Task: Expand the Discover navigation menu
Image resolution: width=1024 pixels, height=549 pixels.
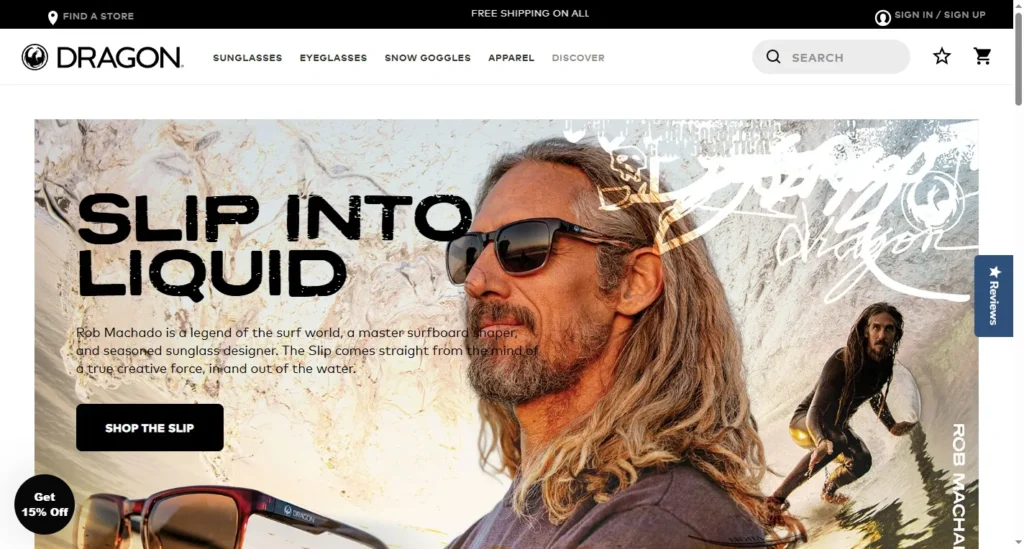Action: tap(578, 57)
